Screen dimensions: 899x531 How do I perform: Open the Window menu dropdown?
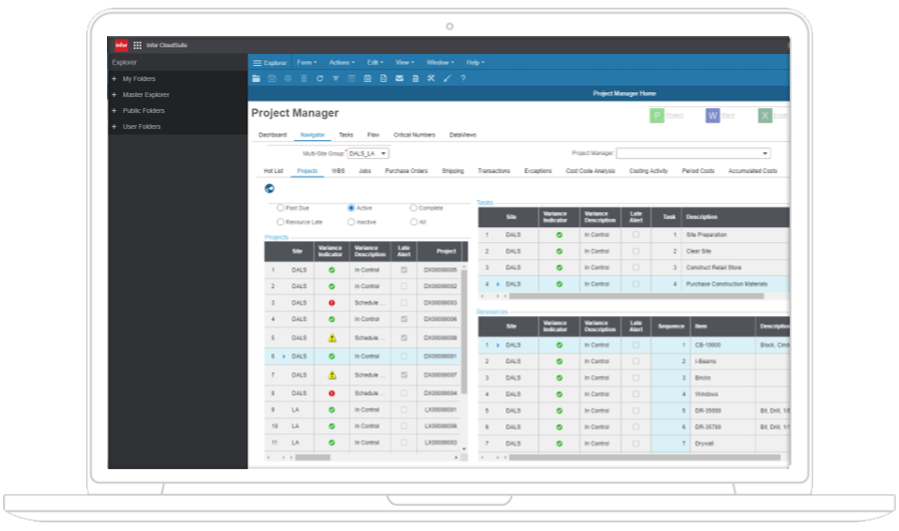(x=440, y=63)
